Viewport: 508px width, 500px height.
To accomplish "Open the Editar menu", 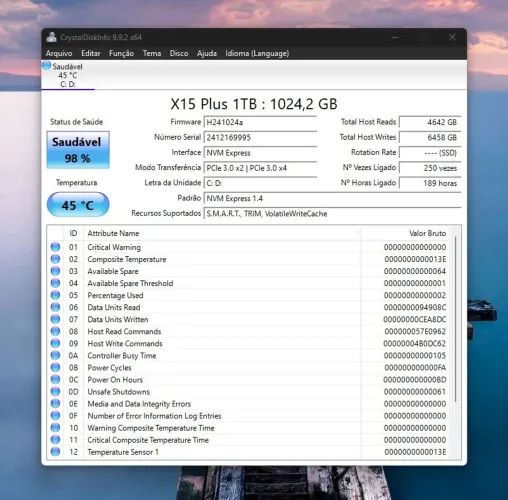I will click(x=91, y=53).
